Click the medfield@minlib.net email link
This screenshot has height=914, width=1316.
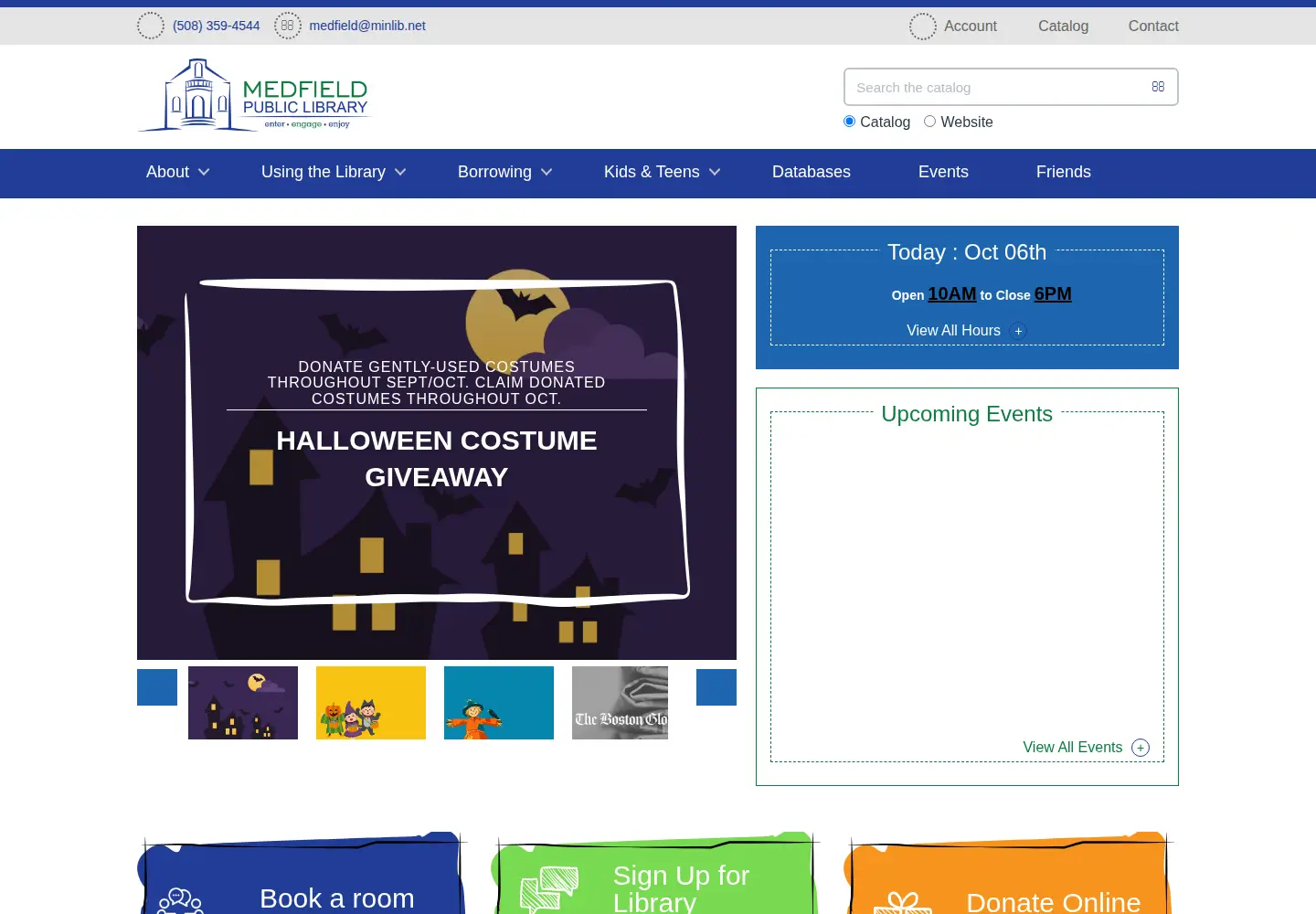(x=367, y=26)
